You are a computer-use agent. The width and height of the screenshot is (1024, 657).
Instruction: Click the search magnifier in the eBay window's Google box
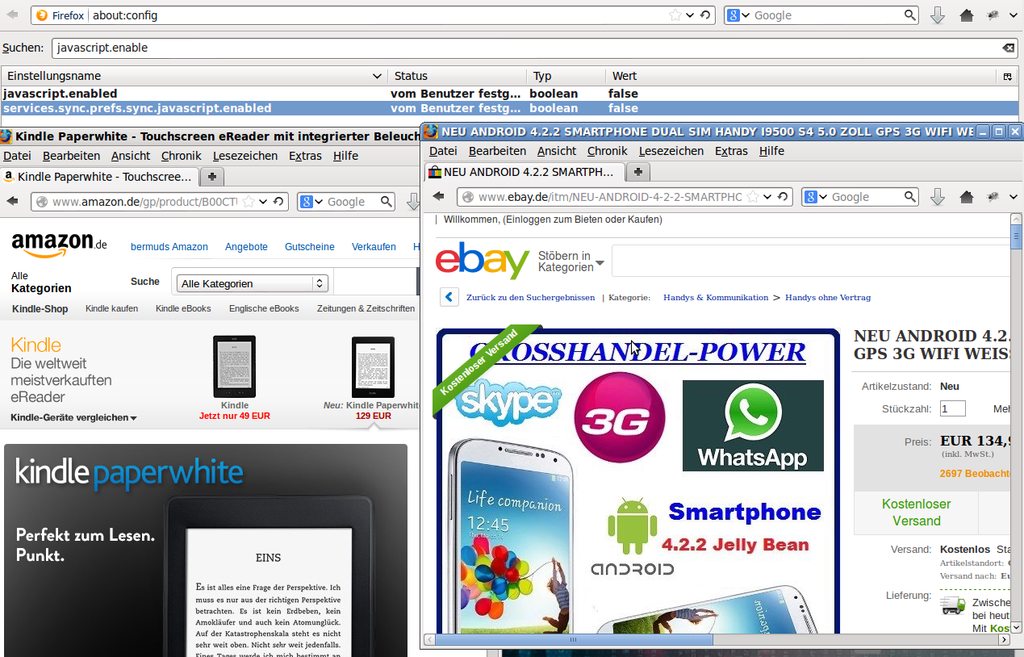(910, 197)
